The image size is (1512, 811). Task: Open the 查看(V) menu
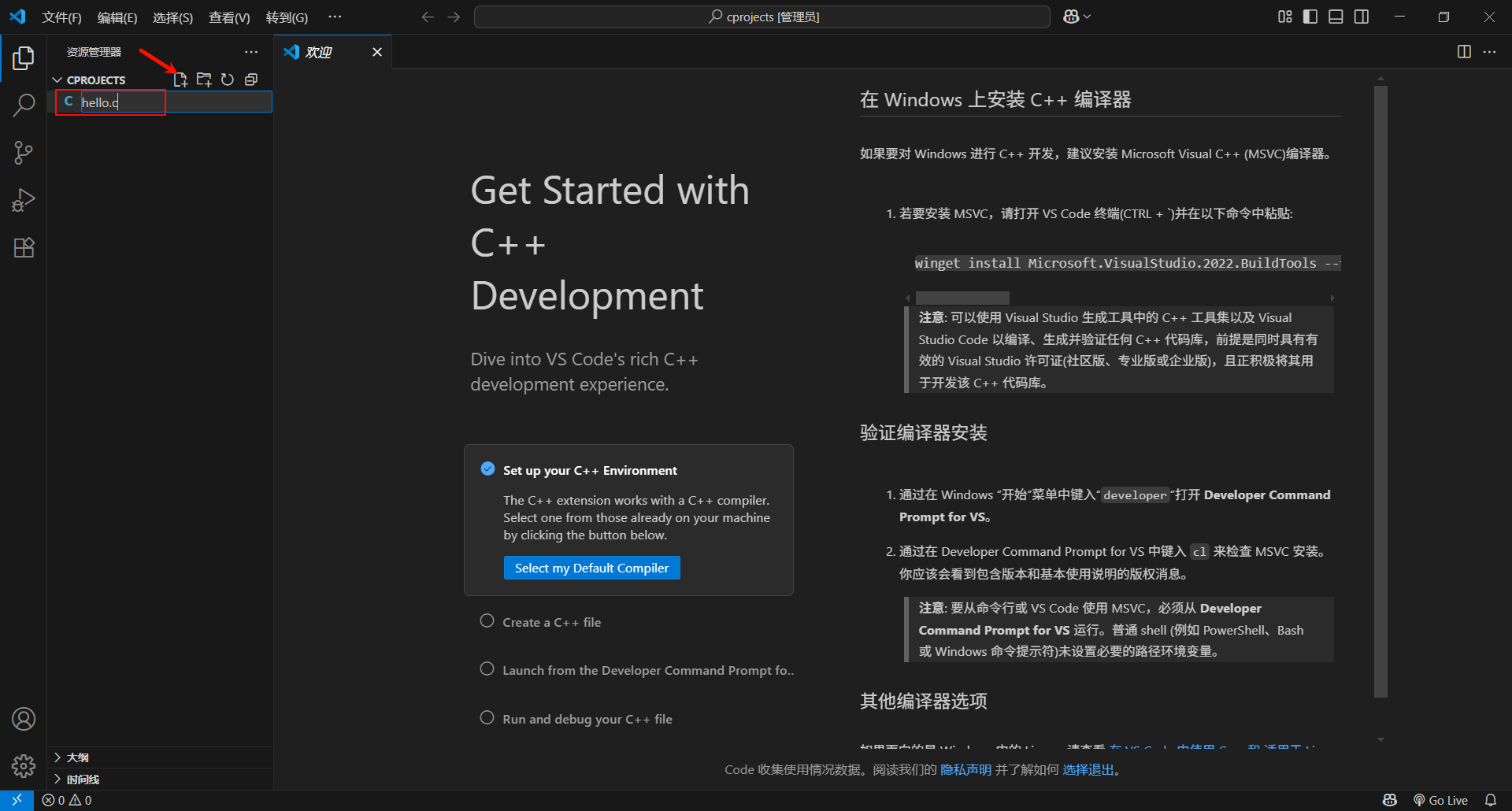[x=229, y=17]
